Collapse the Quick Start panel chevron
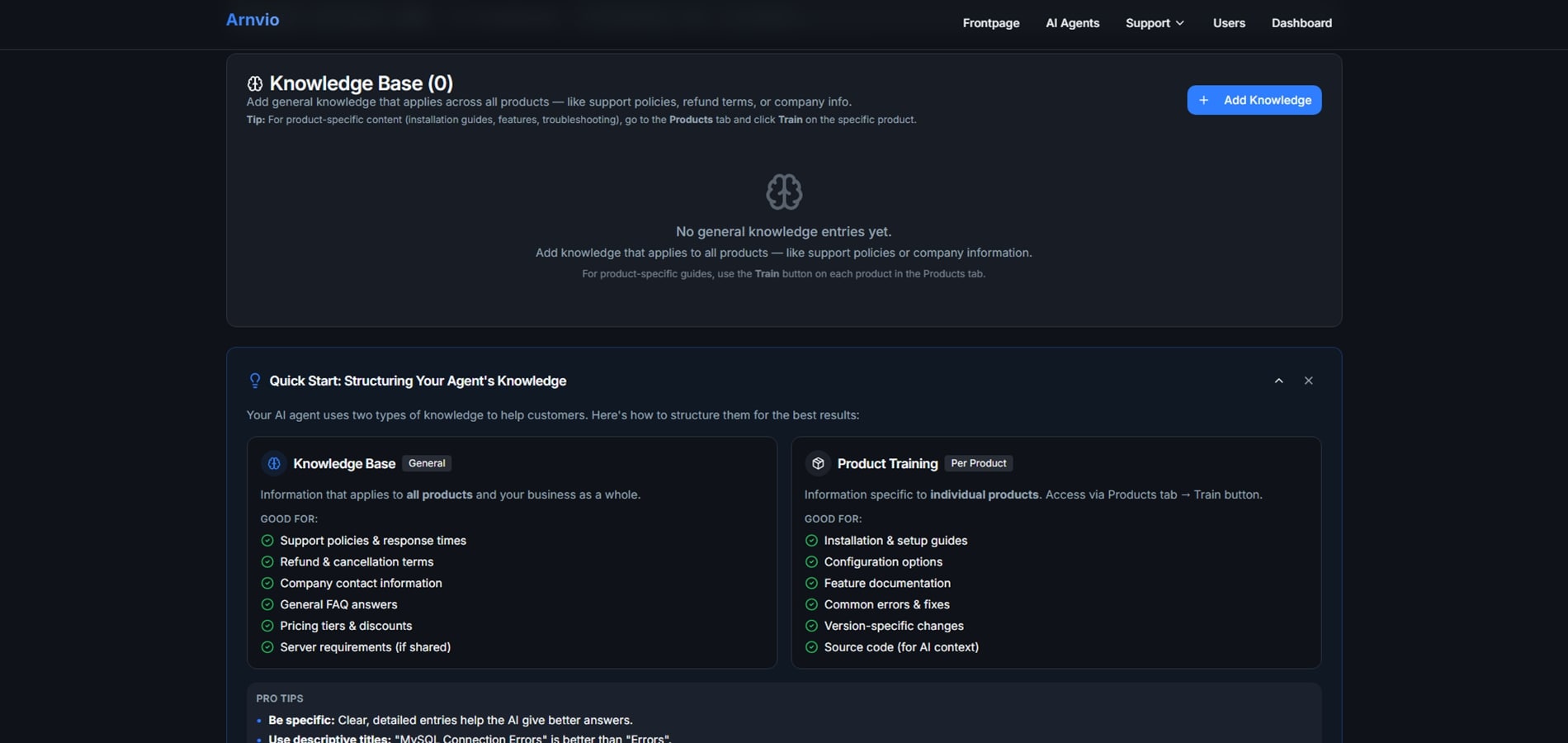This screenshot has height=743, width=1568. coord(1278,381)
